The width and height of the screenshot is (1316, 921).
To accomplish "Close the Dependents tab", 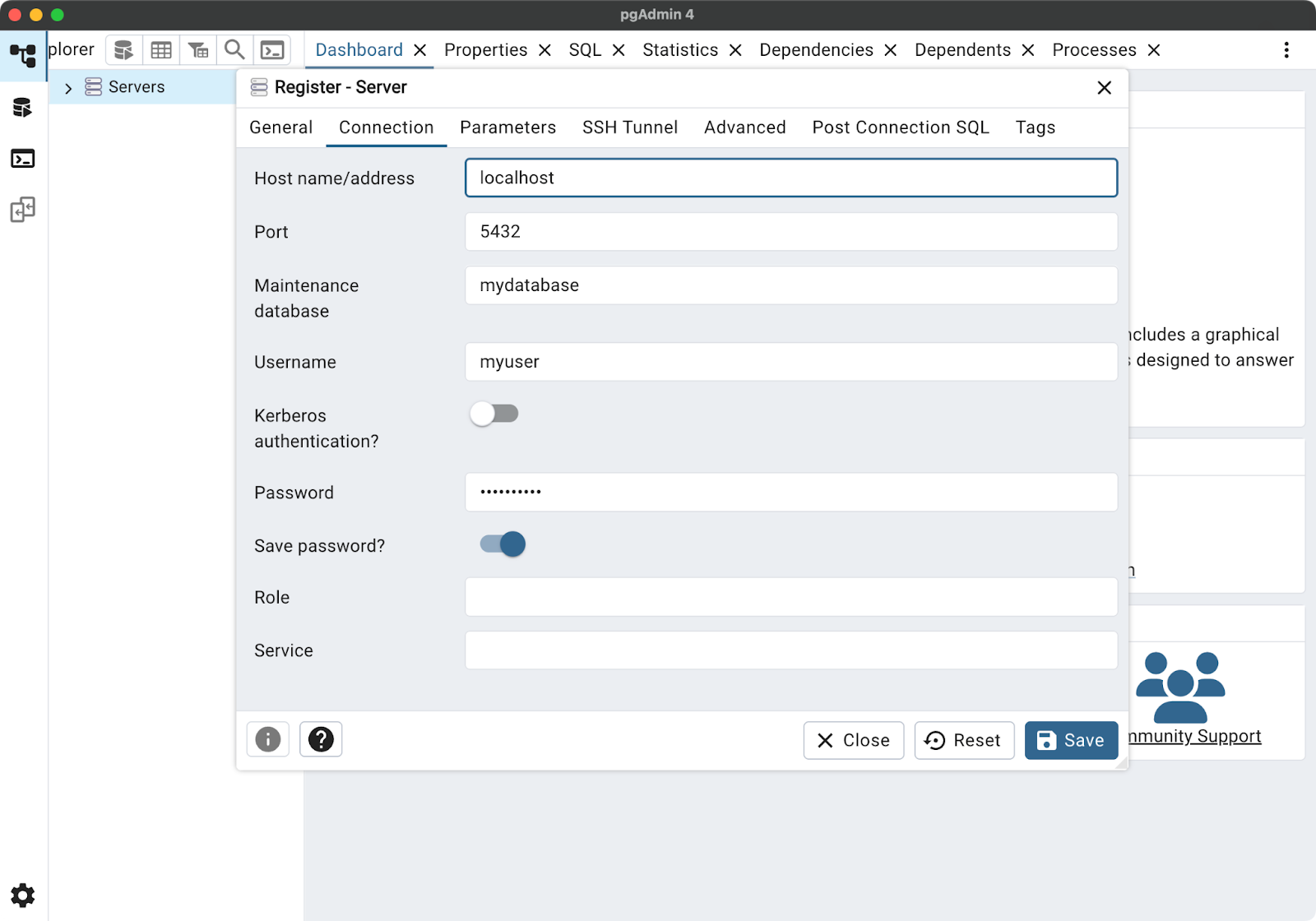I will point(1028,50).
